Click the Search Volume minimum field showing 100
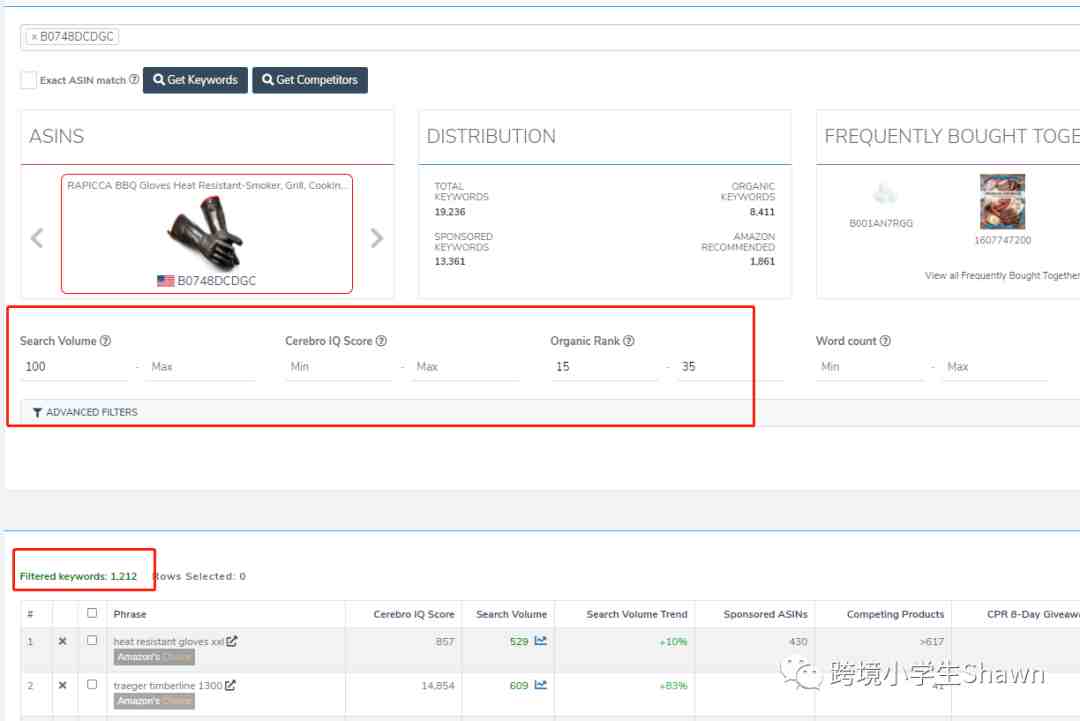This screenshot has width=1080, height=721. click(74, 367)
